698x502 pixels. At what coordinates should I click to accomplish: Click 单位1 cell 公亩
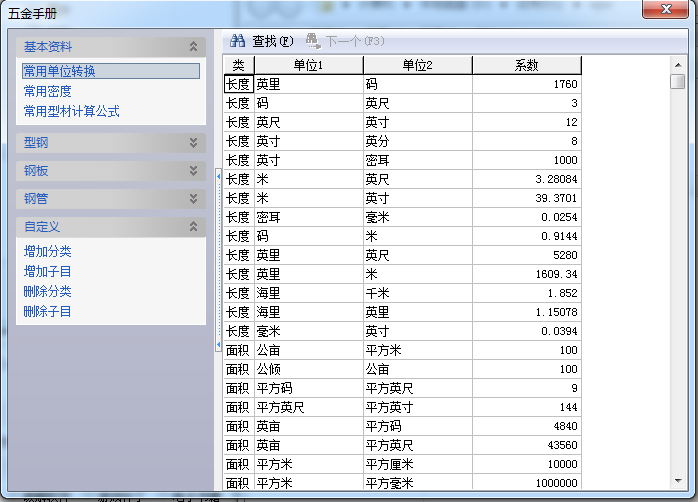pos(308,350)
